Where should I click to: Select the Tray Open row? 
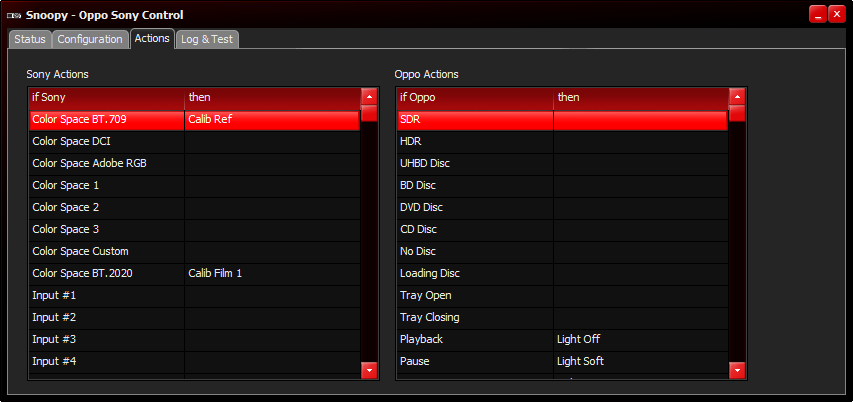coord(563,296)
